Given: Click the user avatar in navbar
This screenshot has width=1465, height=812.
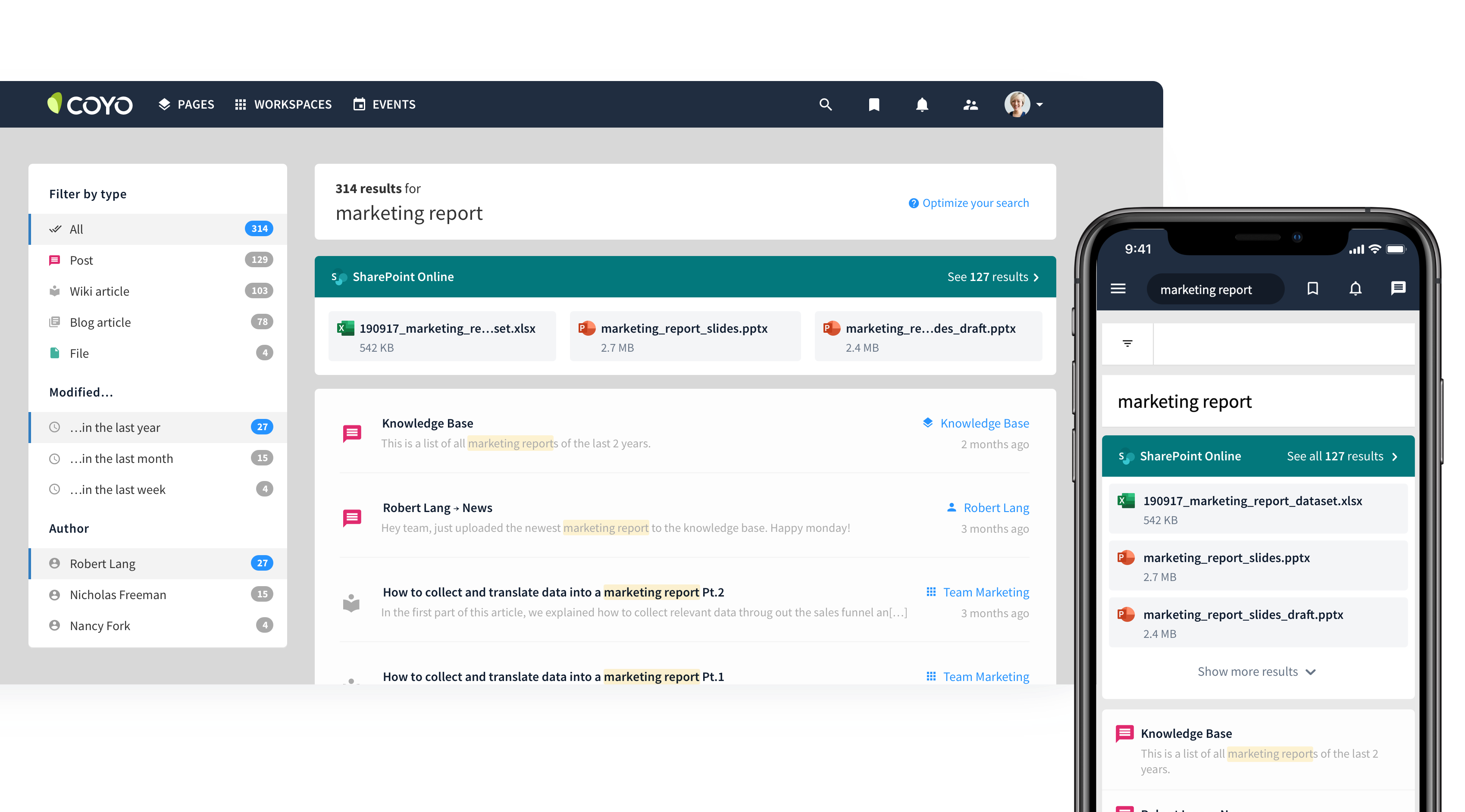Looking at the screenshot, I should (x=1017, y=105).
